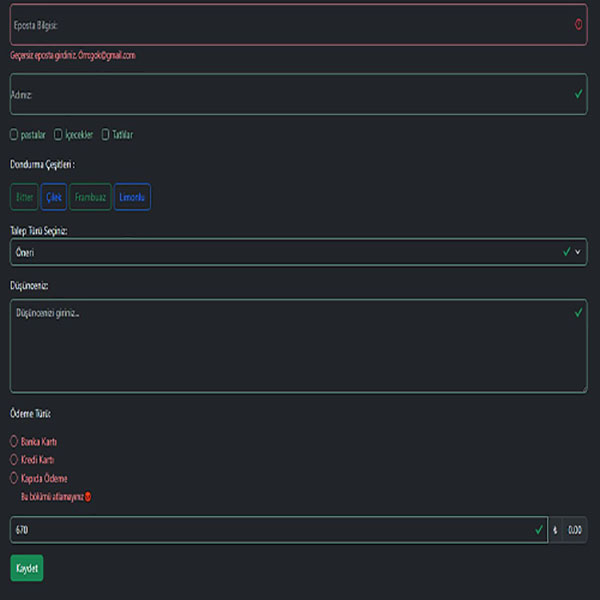Image resolution: width=600 pixels, height=600 pixels.
Task: Select the Banka Kartı radio button
Action: pos(14,441)
